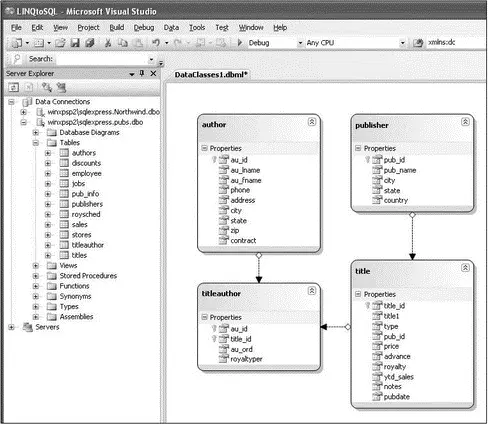Expand the Database Diagrams folder
488x425 pixels.
tap(36, 133)
